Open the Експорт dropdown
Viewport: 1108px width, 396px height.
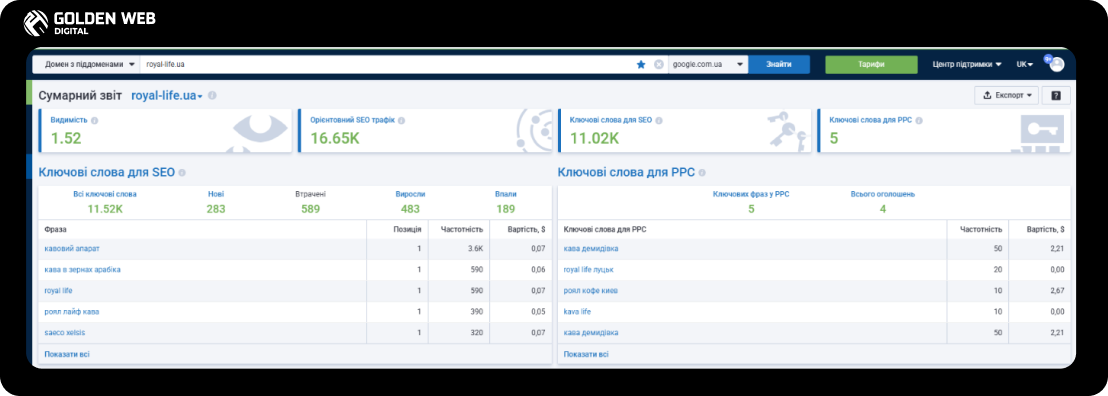point(1006,95)
